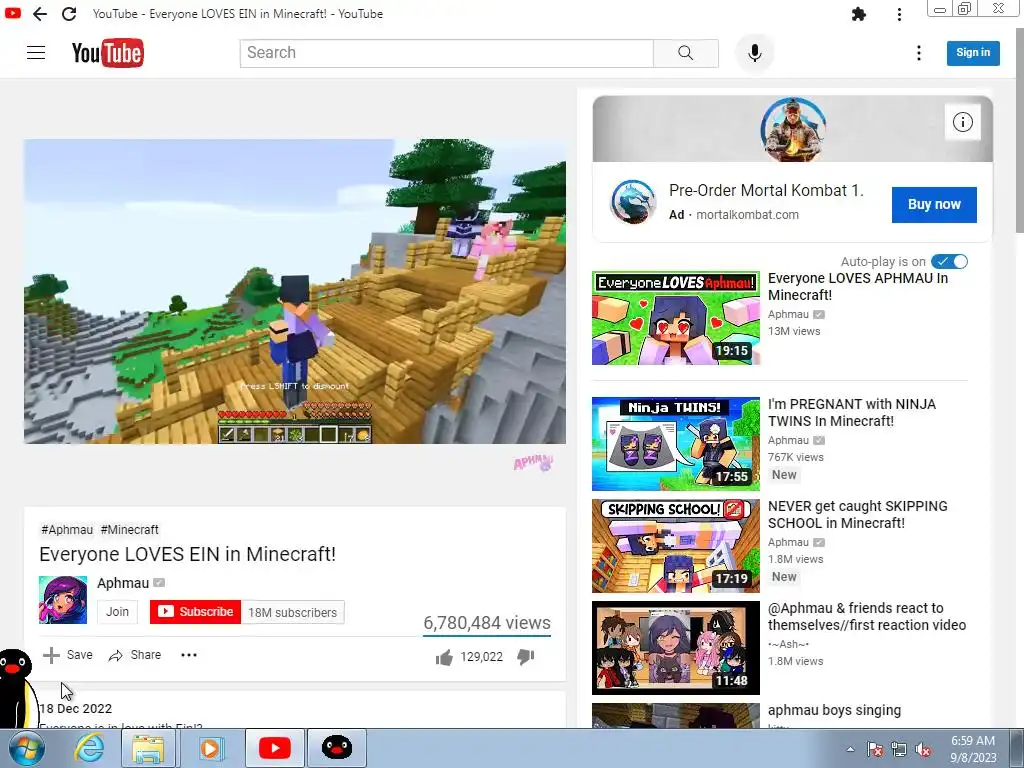
Task: Open title aphmau boys singing
Action: pyautogui.click(x=835, y=711)
